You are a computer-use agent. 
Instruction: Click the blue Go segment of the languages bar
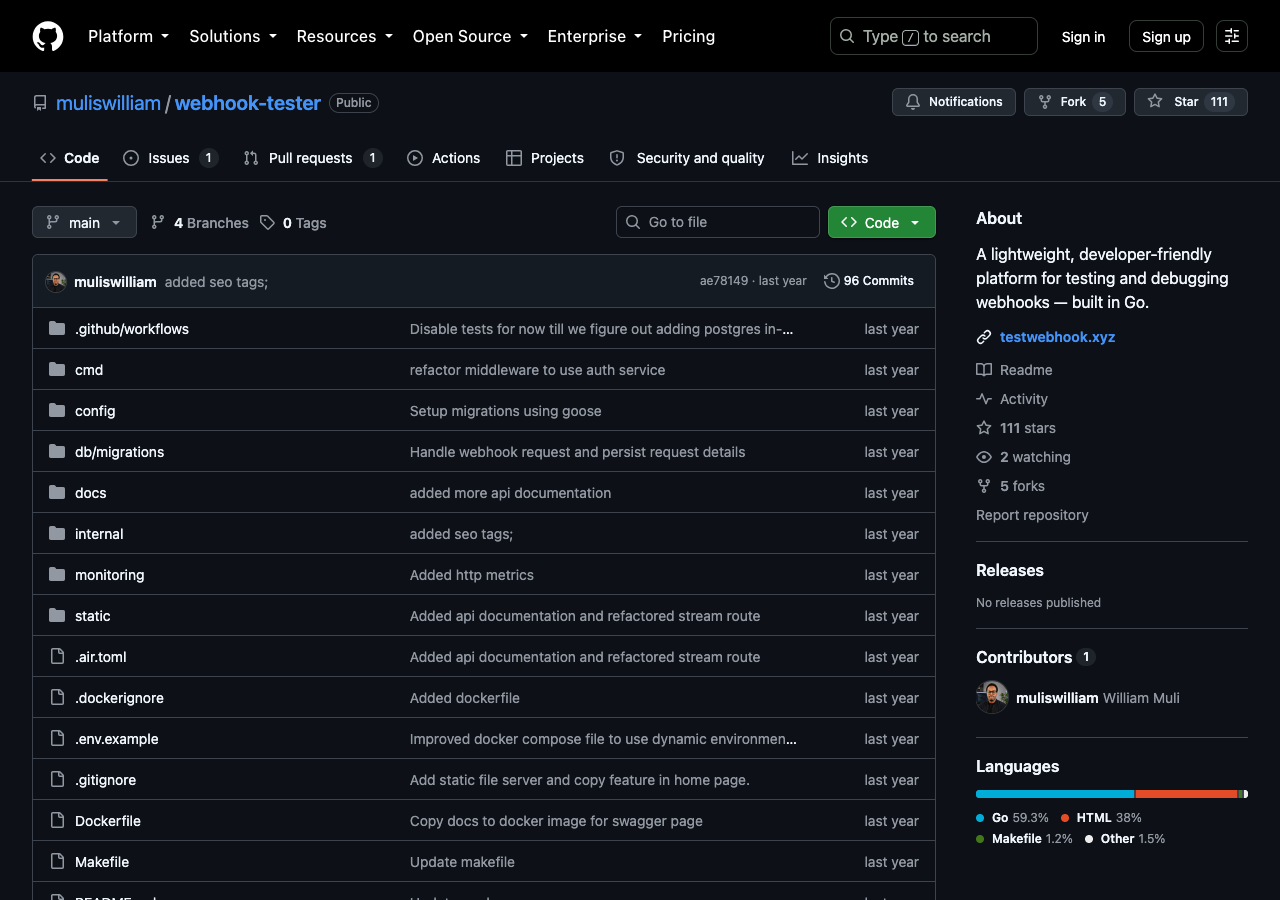[x=1055, y=794]
